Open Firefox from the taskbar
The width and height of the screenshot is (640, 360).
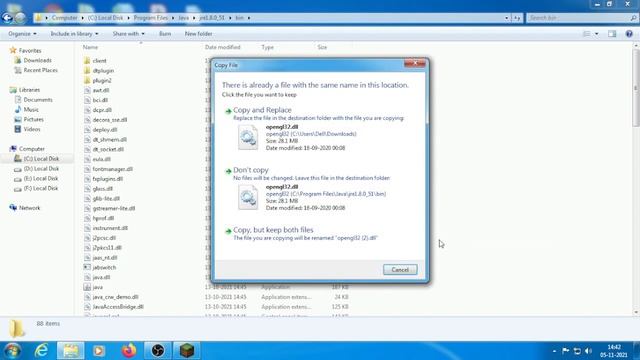pos(129,351)
